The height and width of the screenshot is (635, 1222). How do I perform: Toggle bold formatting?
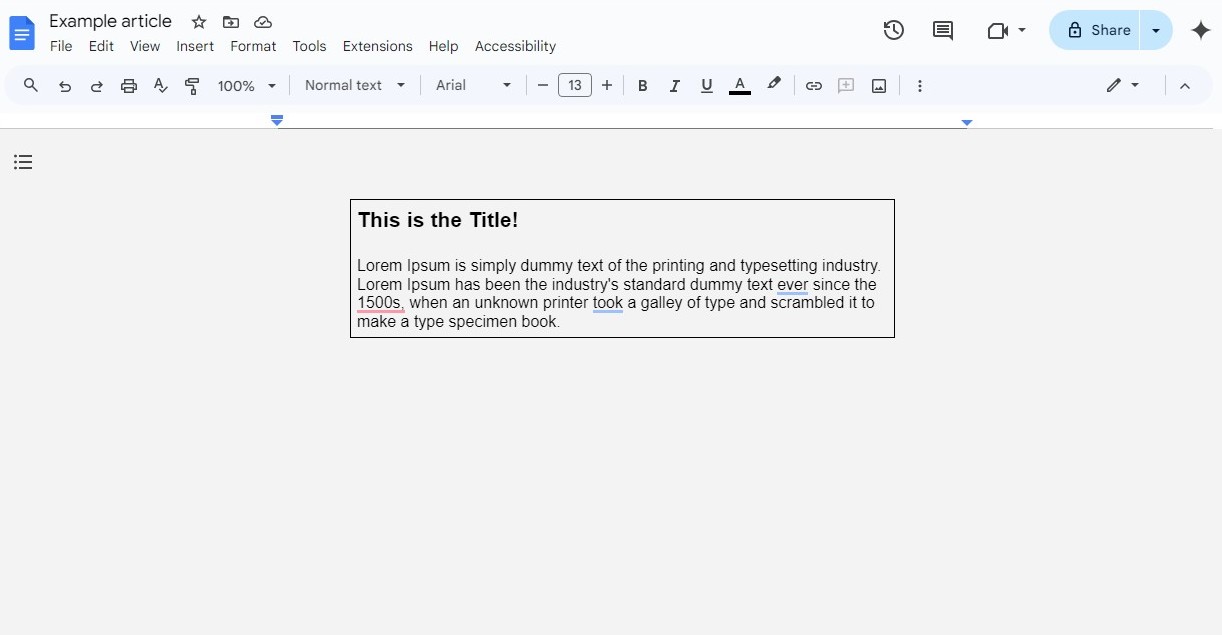click(x=643, y=85)
